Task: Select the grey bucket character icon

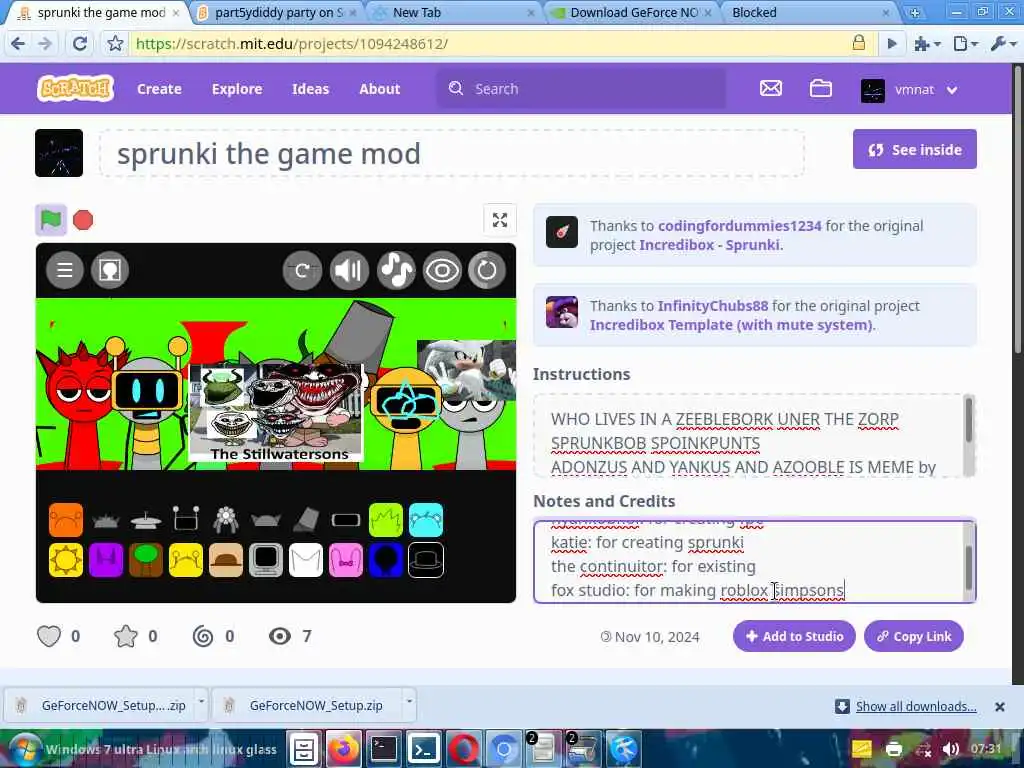Action: click(x=306, y=520)
